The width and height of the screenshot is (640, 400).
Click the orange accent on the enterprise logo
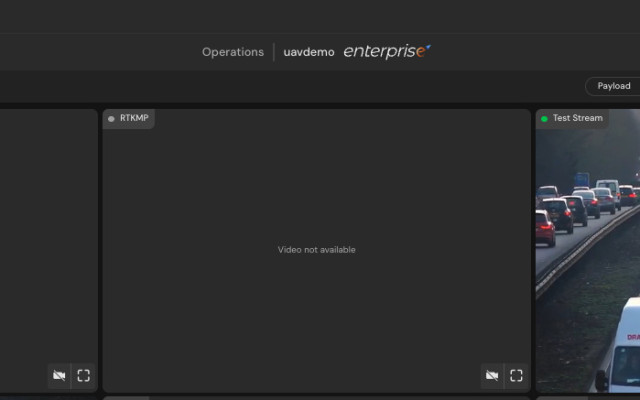click(420, 52)
